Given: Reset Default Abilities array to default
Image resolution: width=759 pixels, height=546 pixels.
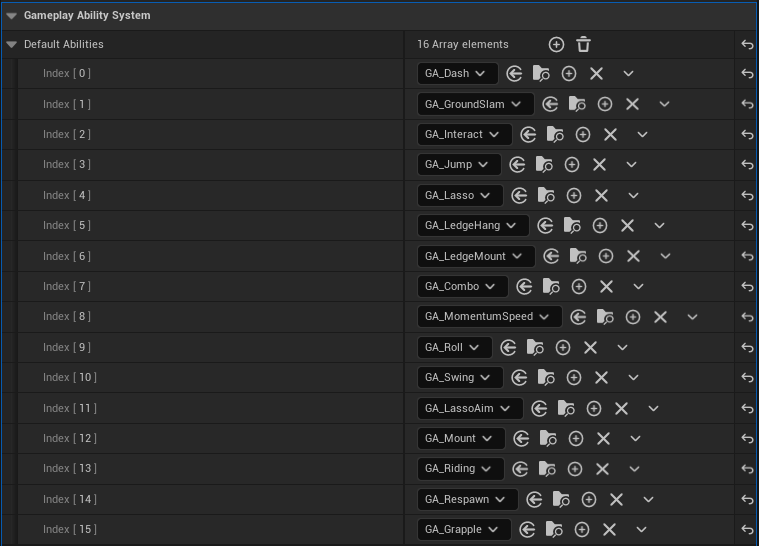Looking at the screenshot, I should tap(746, 45).
